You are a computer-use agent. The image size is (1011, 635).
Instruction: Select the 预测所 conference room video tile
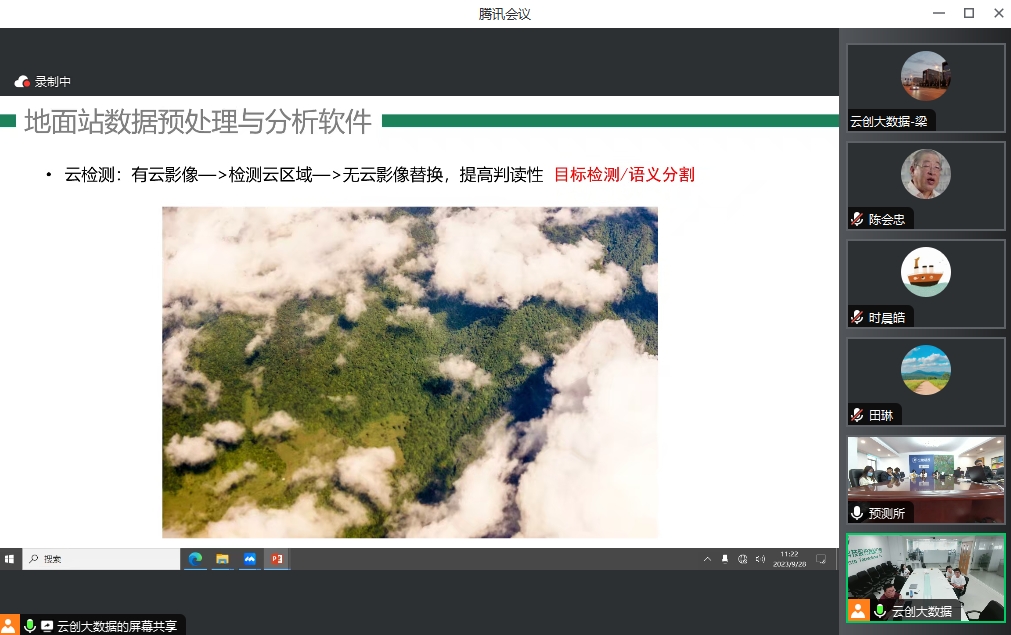pos(926,479)
